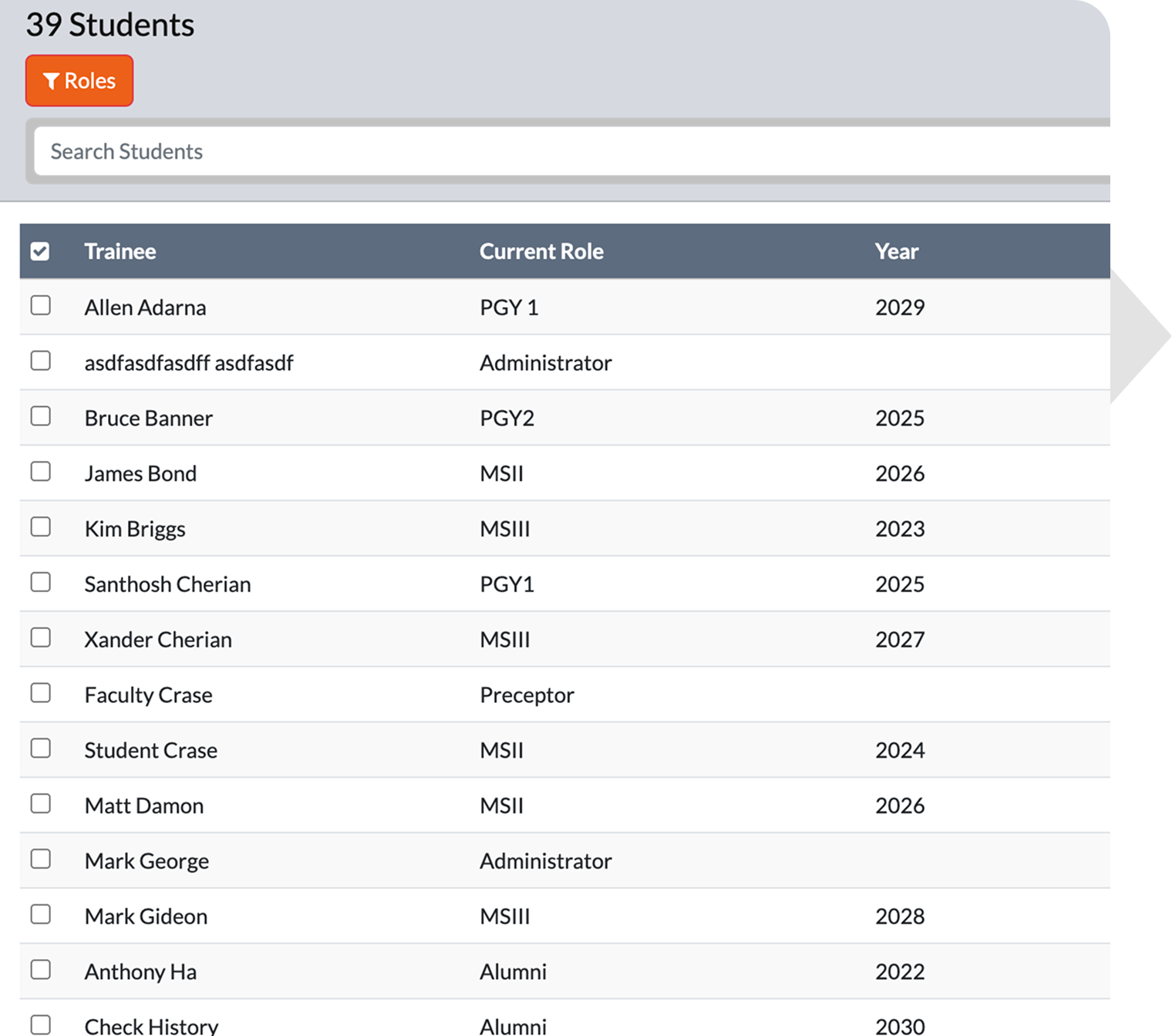Screen dimensions: 1172x1036
Task: Select Bruce Banner's checkbox
Action: (41, 416)
